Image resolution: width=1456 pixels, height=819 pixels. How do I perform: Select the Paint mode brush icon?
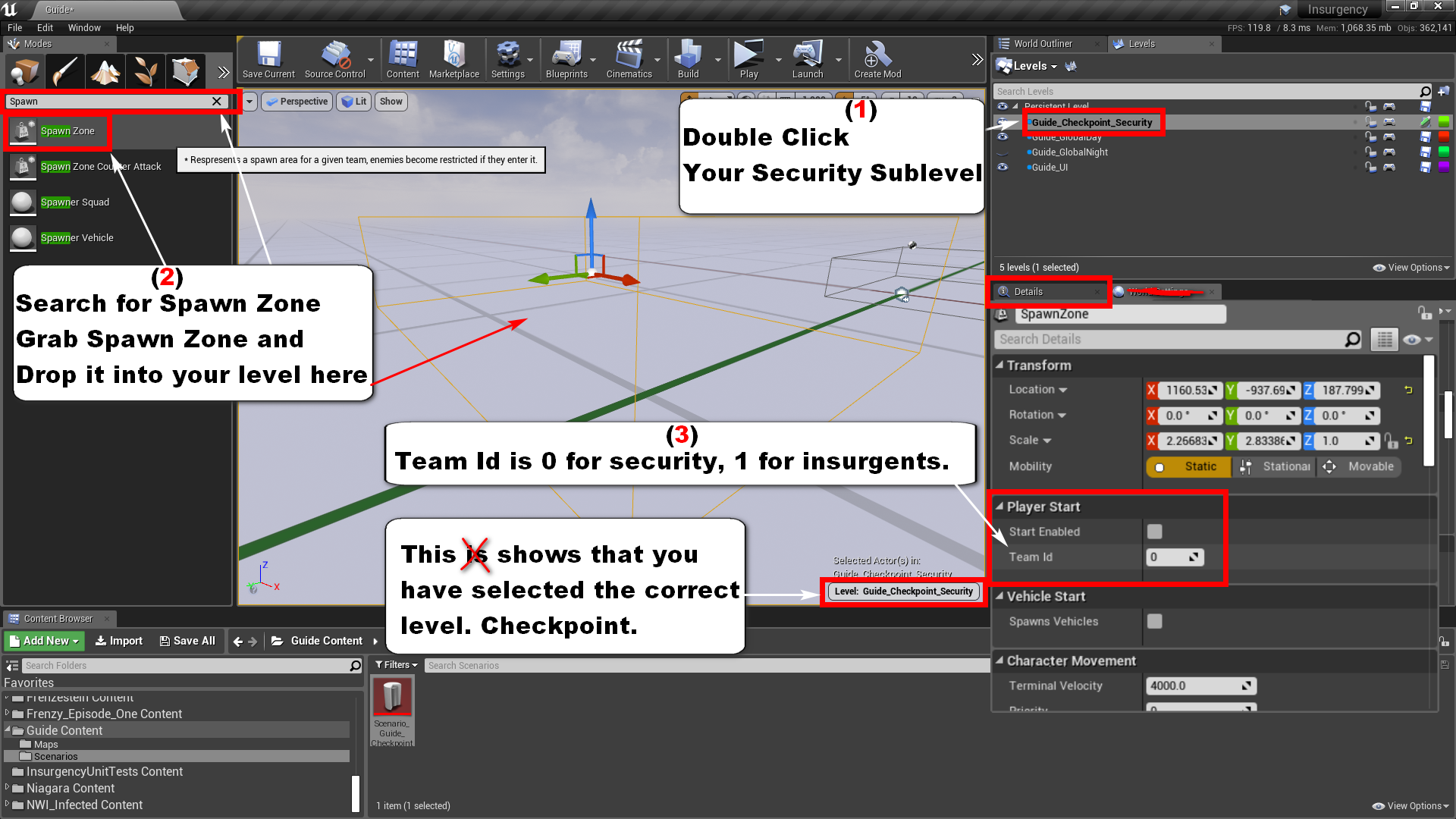(64, 73)
